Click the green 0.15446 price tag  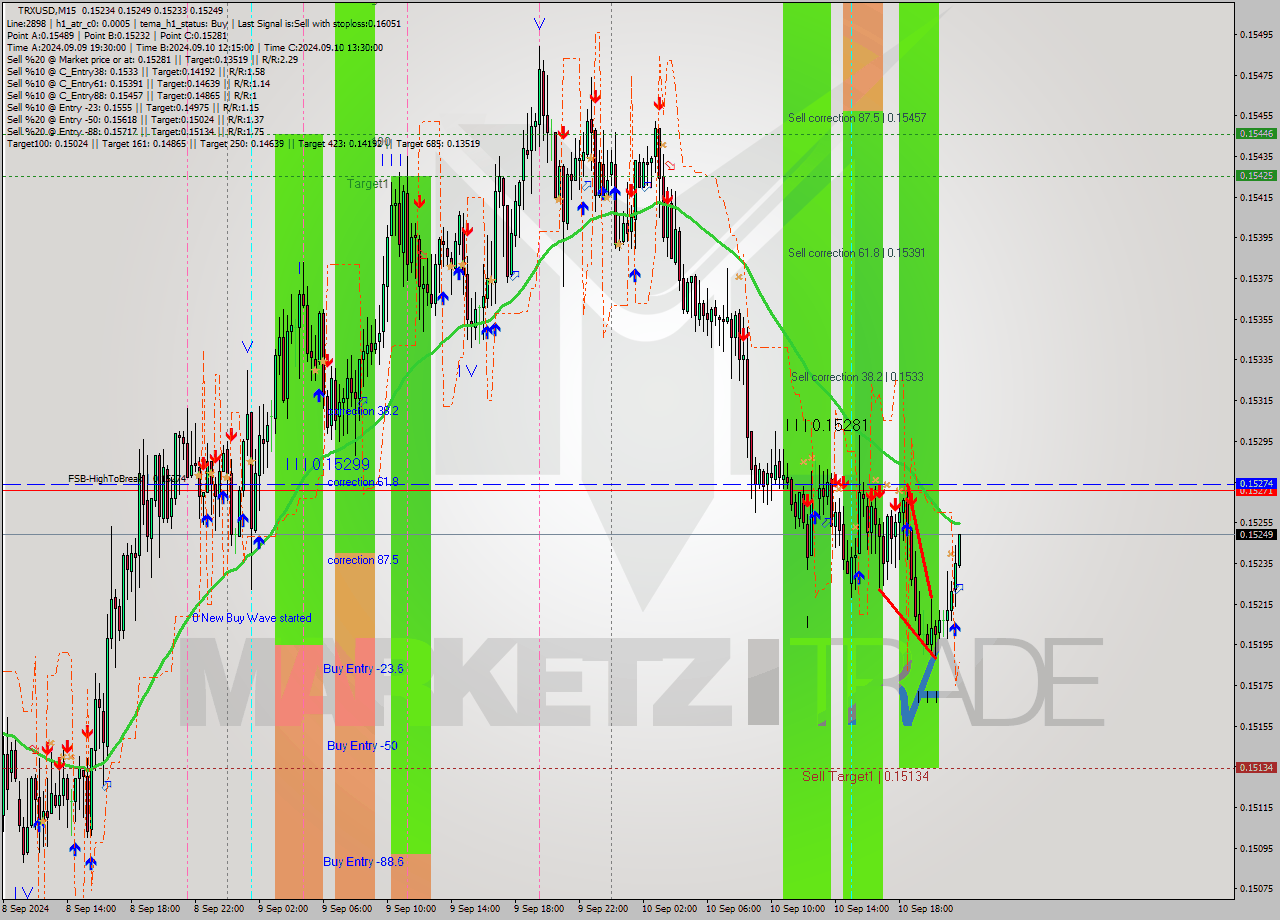1256,133
